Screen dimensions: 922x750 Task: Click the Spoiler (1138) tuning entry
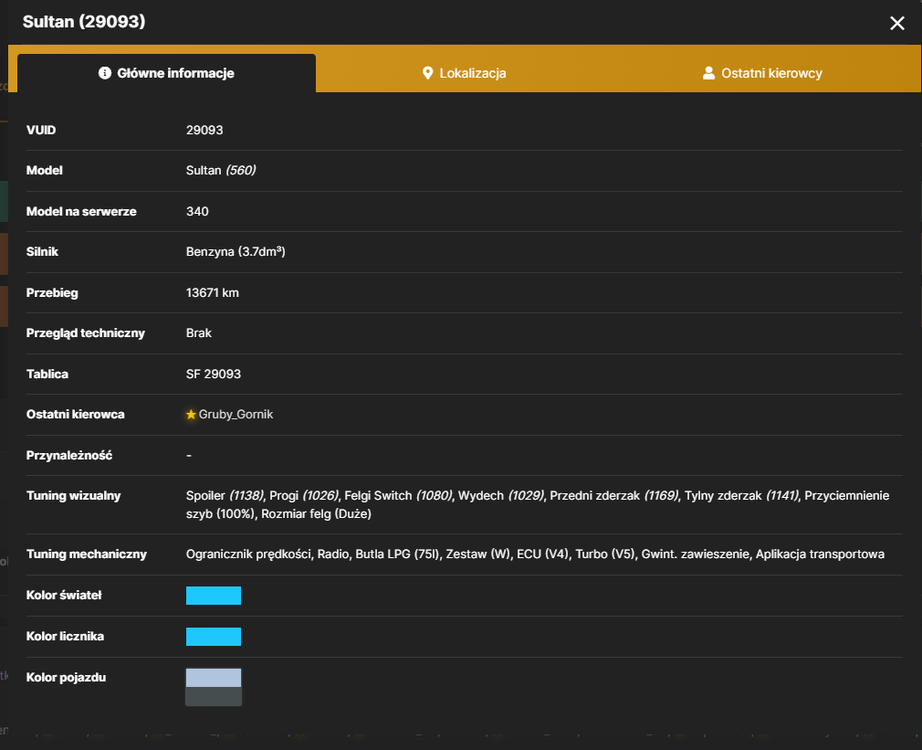point(225,496)
